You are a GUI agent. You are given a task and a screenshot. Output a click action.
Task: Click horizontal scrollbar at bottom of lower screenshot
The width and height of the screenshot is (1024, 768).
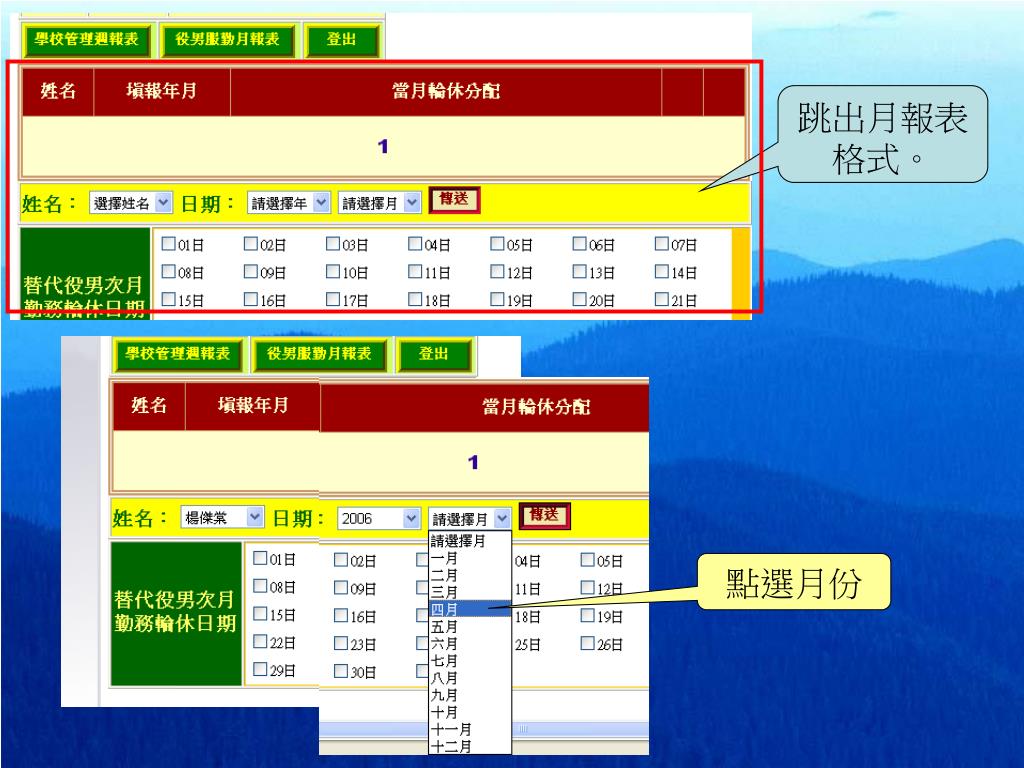484,729
